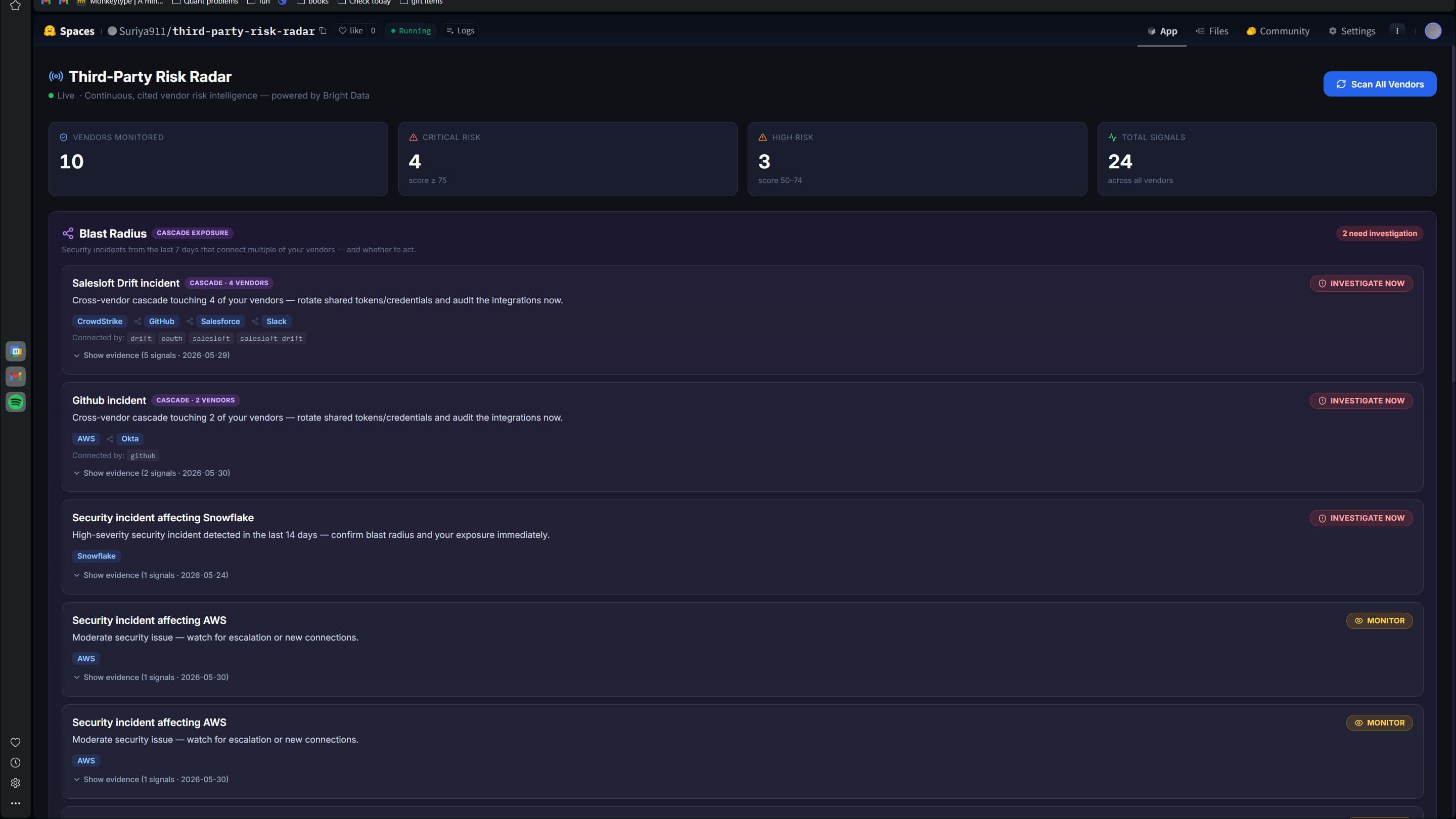Click the copy repo name icon
The height and width of the screenshot is (819, 1456).
[x=323, y=30]
